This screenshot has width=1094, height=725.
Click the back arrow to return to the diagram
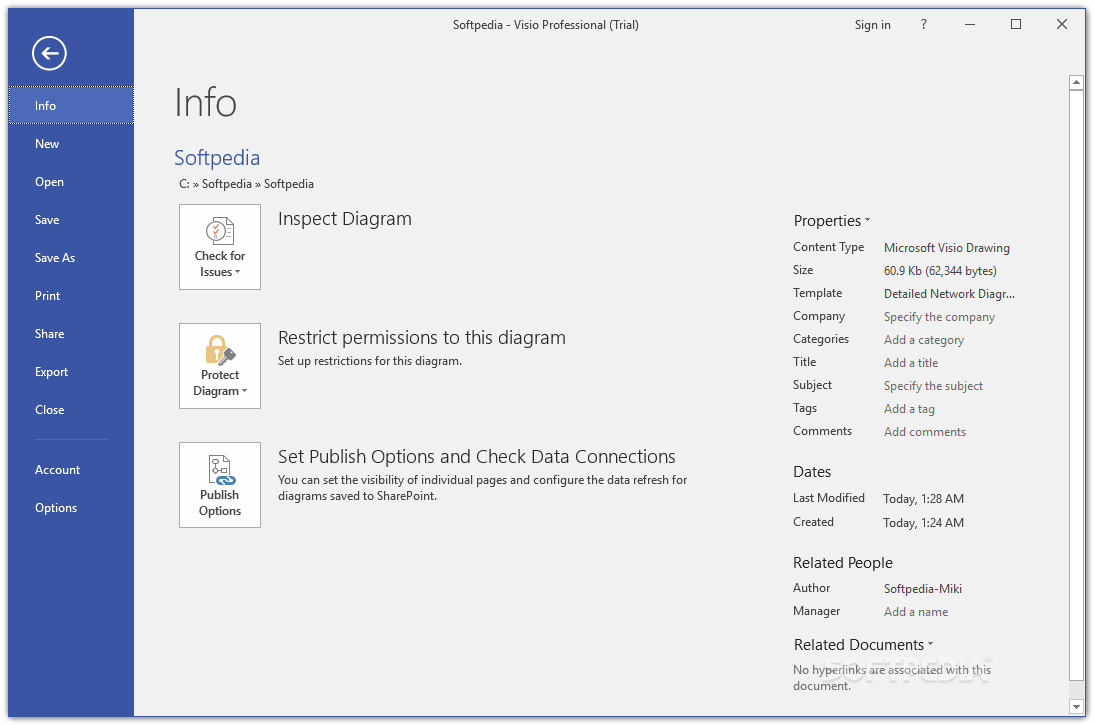point(49,53)
